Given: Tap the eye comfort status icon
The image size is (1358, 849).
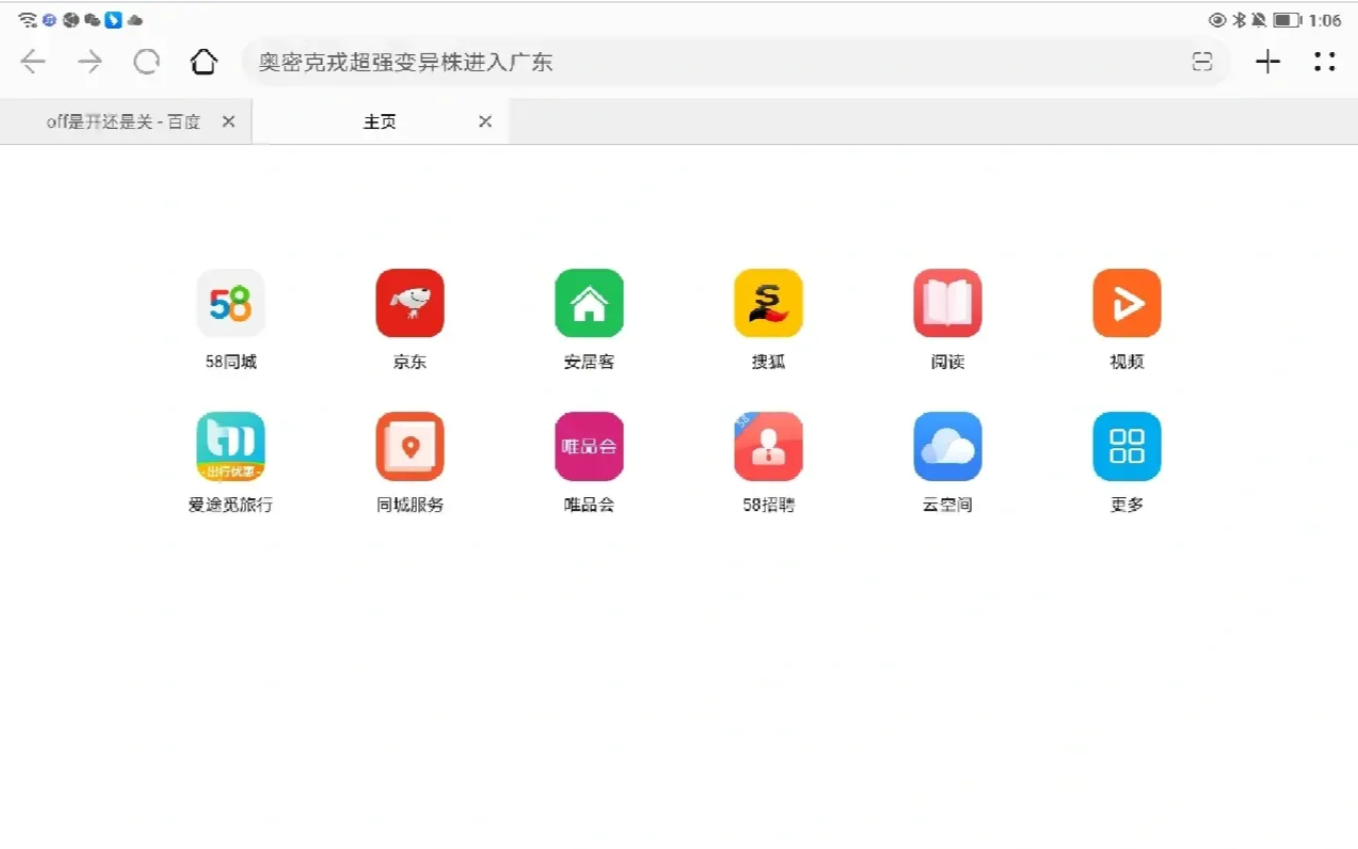Looking at the screenshot, I should [1218, 20].
